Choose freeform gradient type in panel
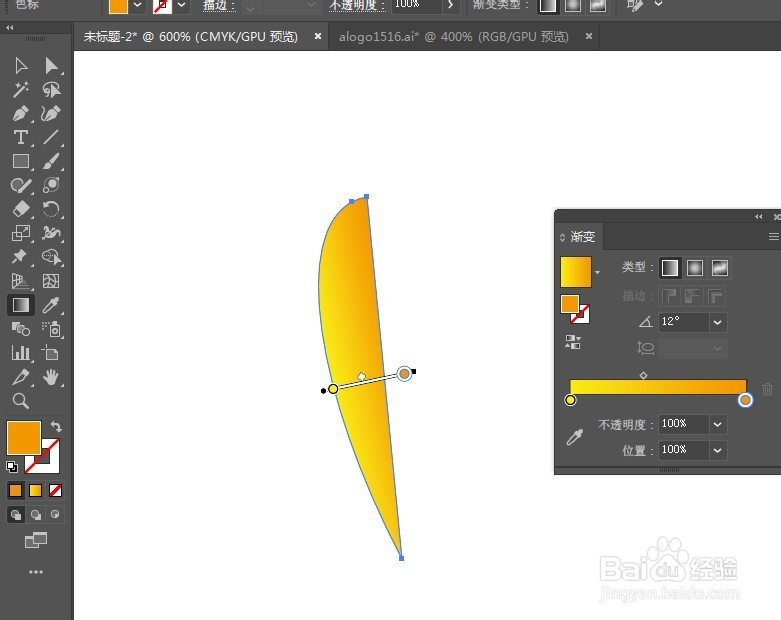The height and width of the screenshot is (620, 781). [x=720, y=268]
